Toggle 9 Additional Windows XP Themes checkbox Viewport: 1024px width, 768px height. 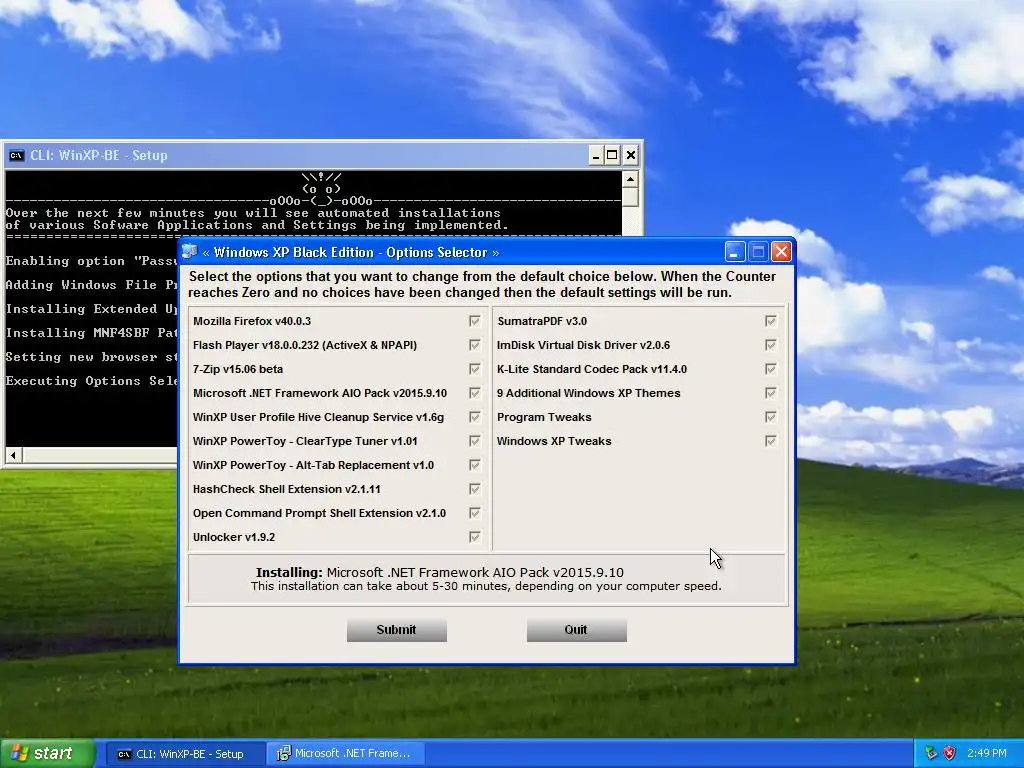click(x=771, y=393)
